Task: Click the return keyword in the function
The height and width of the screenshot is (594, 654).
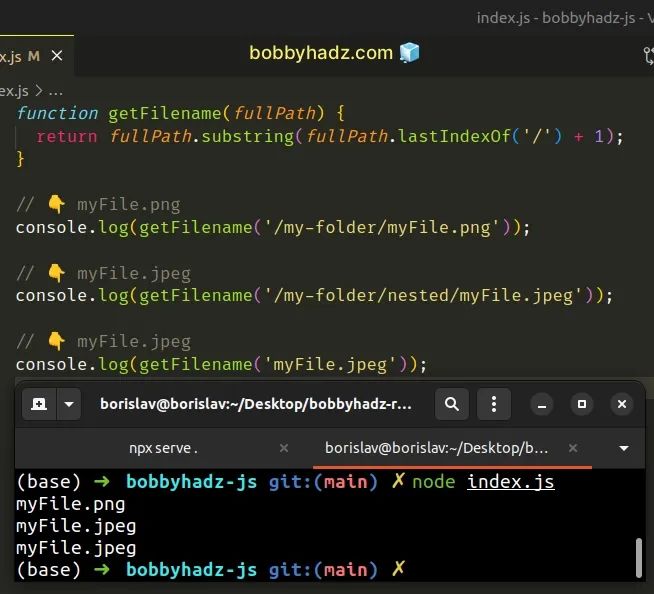Action: click(x=67, y=136)
